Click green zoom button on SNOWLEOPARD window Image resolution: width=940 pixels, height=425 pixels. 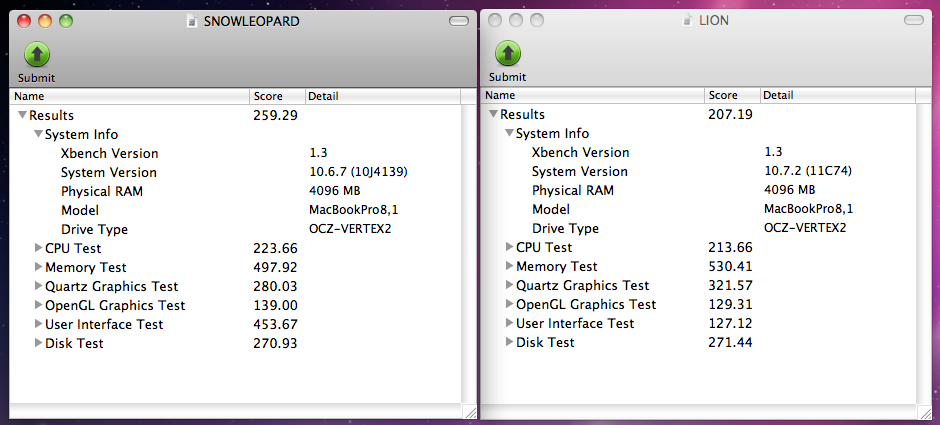pos(66,22)
